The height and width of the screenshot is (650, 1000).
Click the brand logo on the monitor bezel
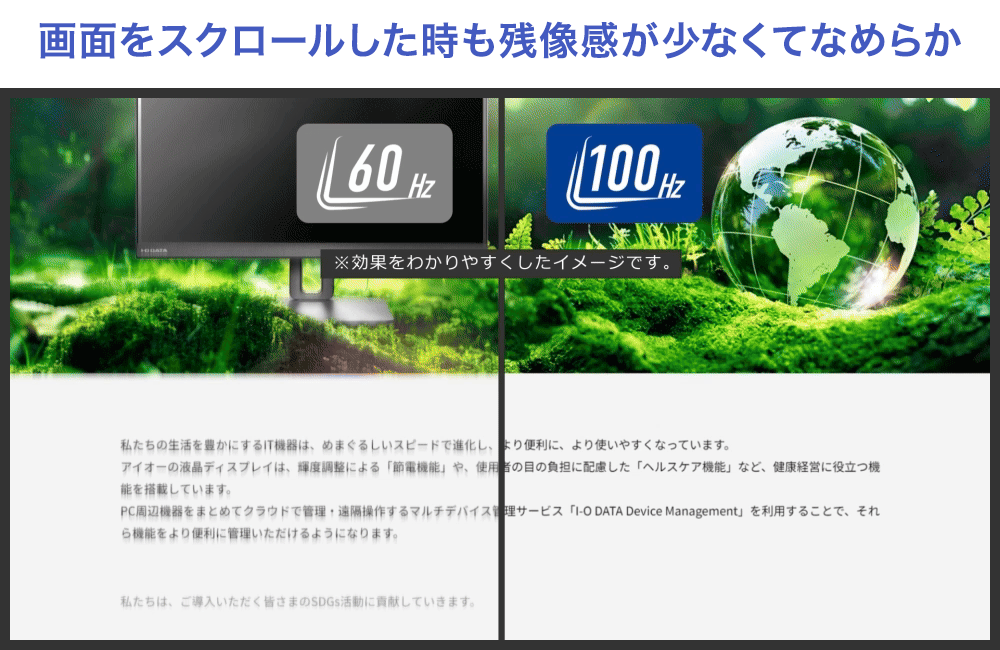pos(152,241)
